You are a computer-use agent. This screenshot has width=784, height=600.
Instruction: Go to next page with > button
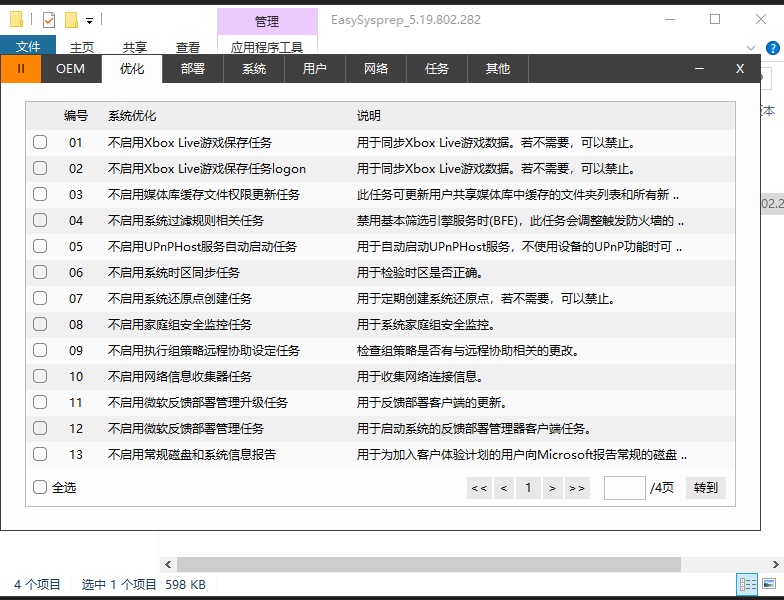coord(551,488)
